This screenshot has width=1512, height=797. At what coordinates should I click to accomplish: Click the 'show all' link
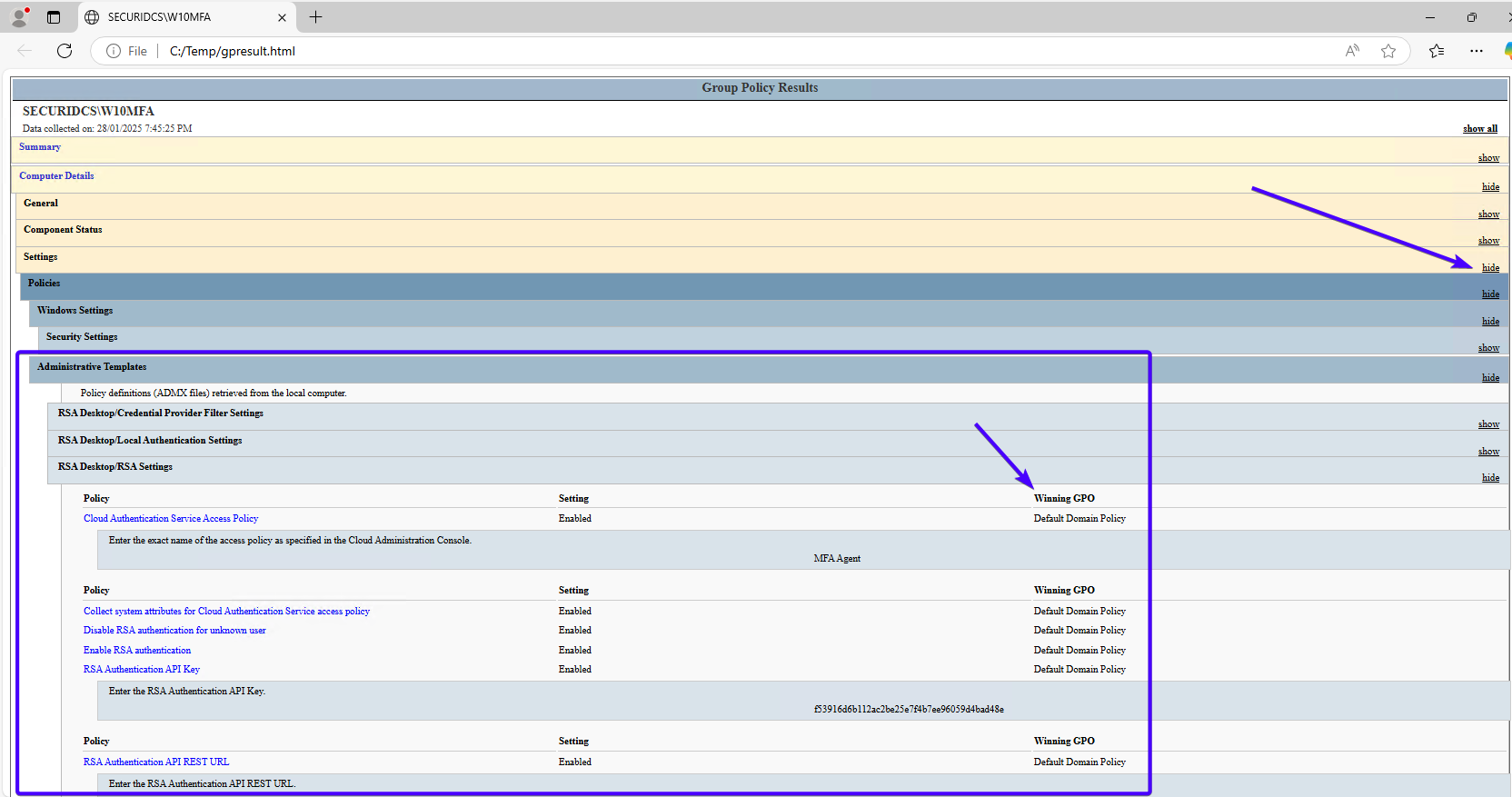1479,129
